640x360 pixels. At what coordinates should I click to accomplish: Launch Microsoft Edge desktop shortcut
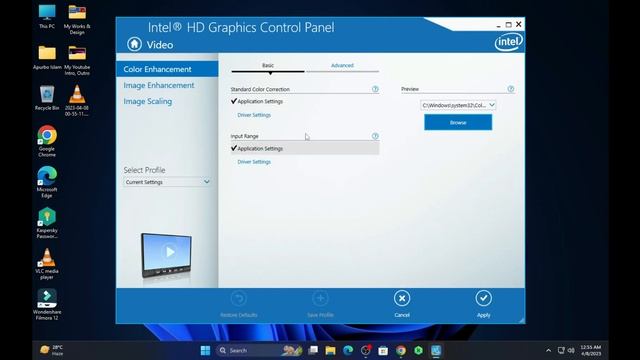pos(47,182)
